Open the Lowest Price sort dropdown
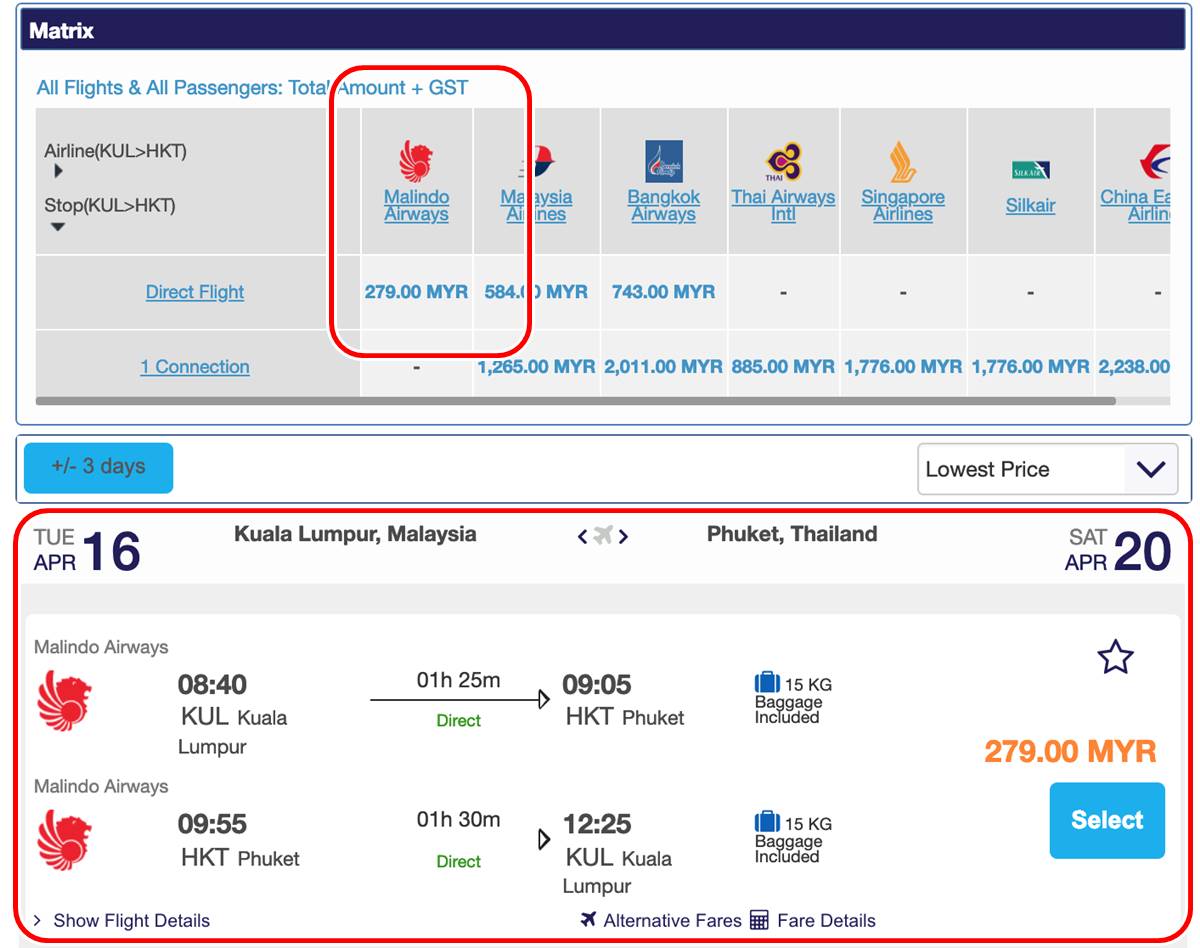The height and width of the screenshot is (948, 1200). point(1047,469)
